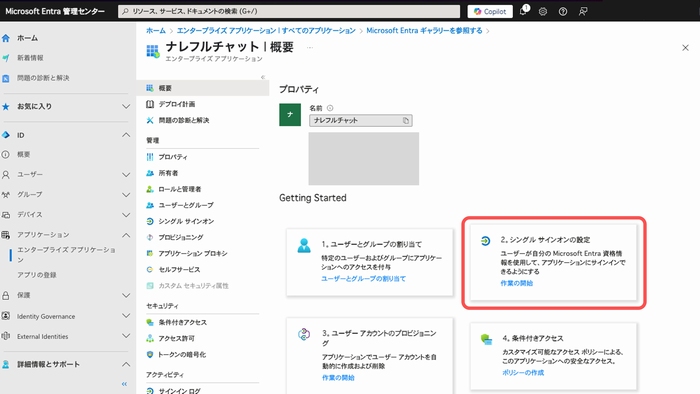
Task: Click the シングル サインオン menu icon
Action: click(x=150, y=221)
